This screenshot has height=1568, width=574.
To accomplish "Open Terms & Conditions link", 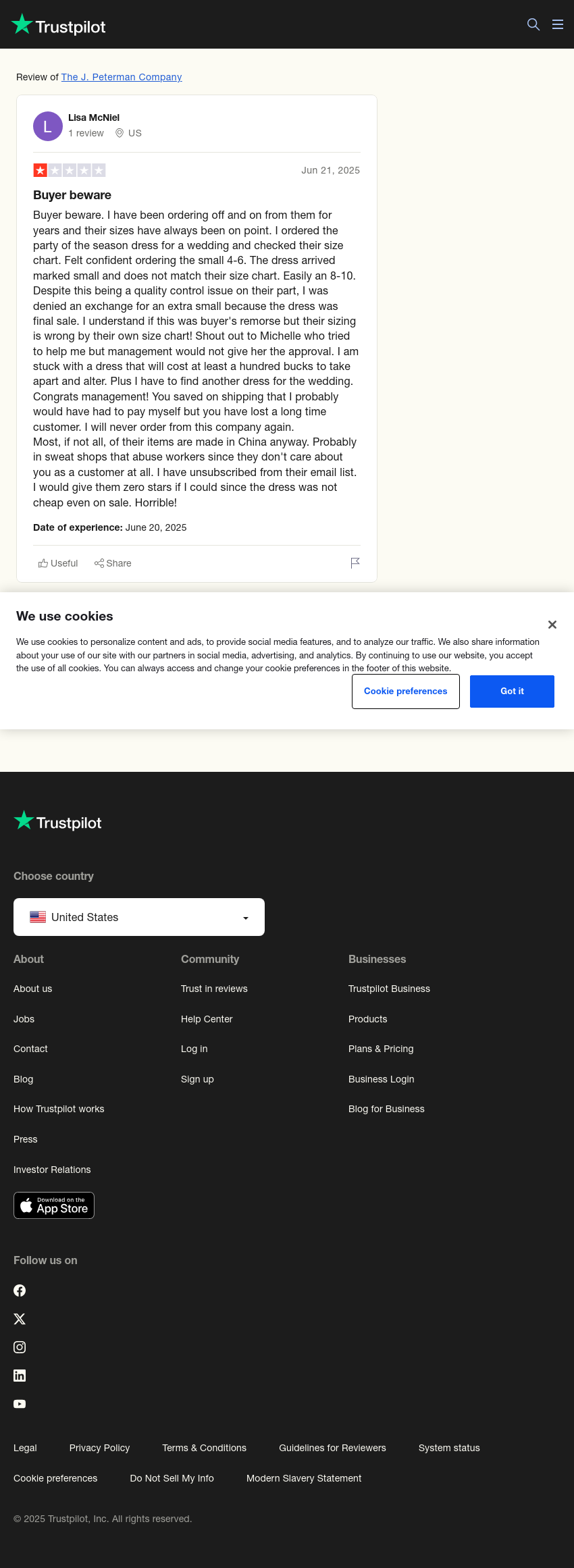I will [x=204, y=1448].
